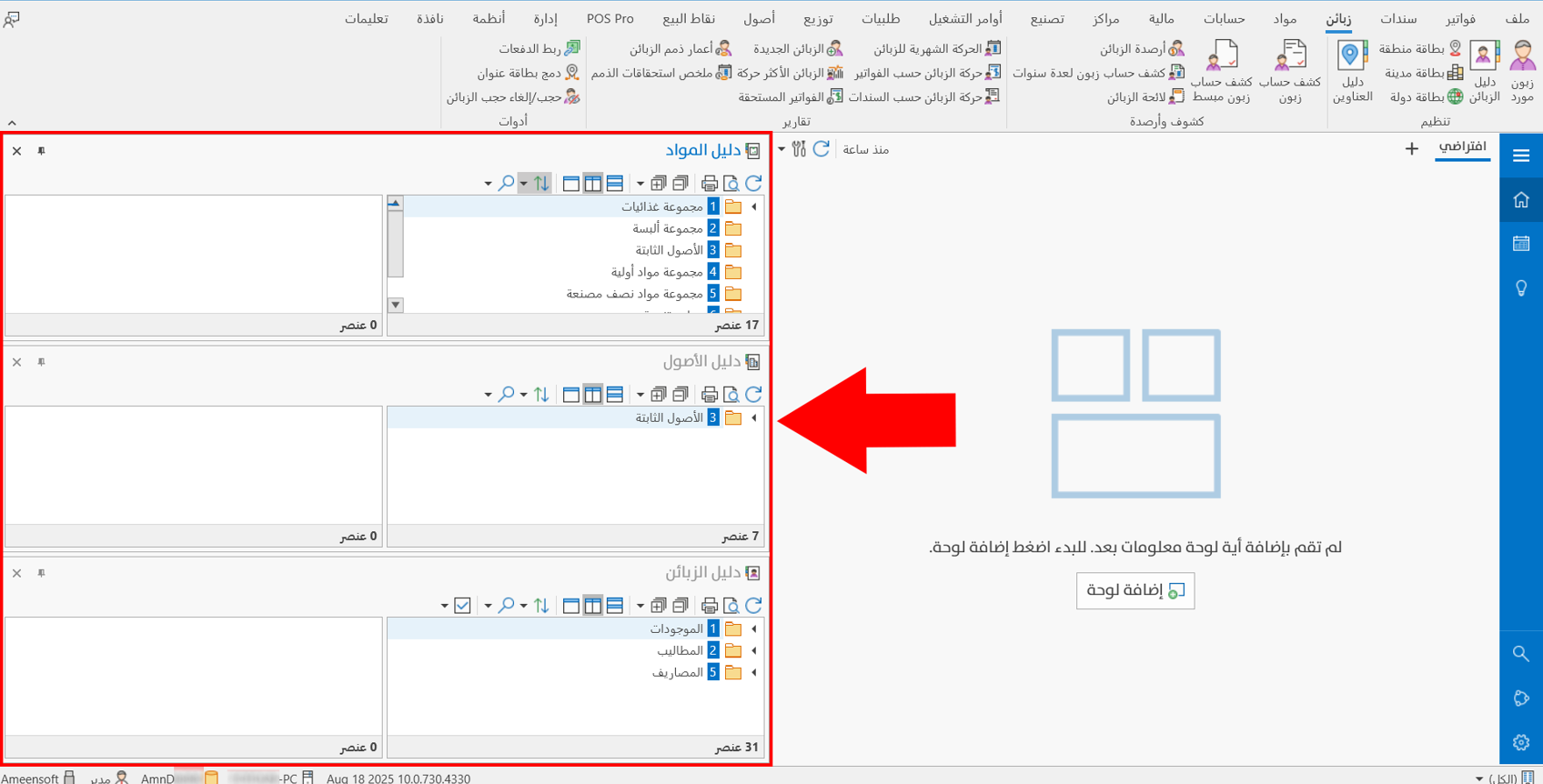
Task: Print from the دليل الأصول panel toolbar
Action: [x=710, y=395]
